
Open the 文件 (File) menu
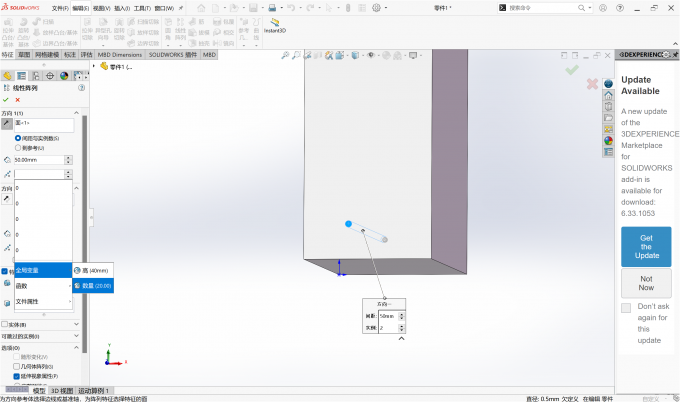tap(60, 8)
